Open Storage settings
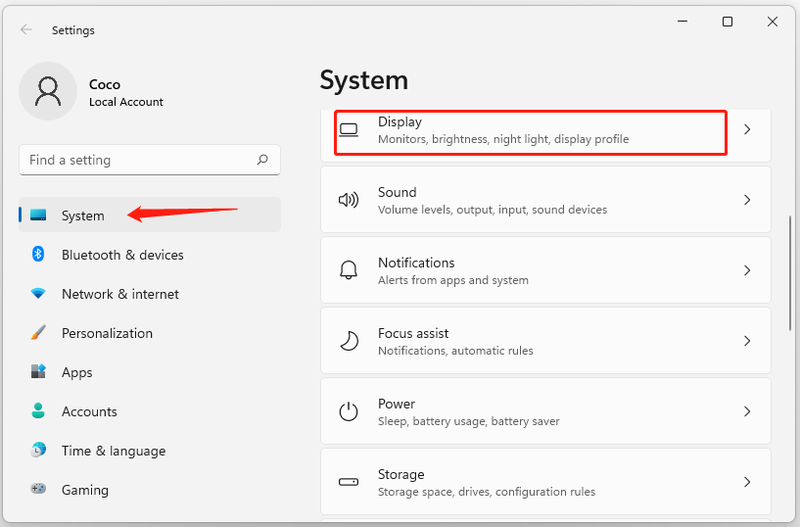Viewport: 800px width, 527px height. pos(545,482)
